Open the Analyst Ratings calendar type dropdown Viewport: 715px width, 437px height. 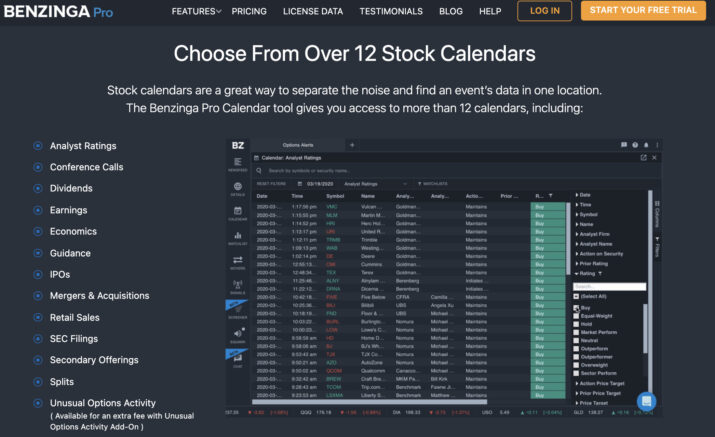tap(375, 184)
